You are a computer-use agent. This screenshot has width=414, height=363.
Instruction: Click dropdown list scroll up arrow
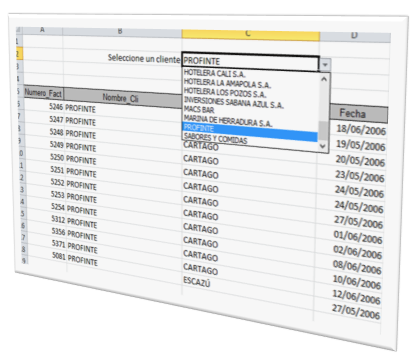click(324, 79)
